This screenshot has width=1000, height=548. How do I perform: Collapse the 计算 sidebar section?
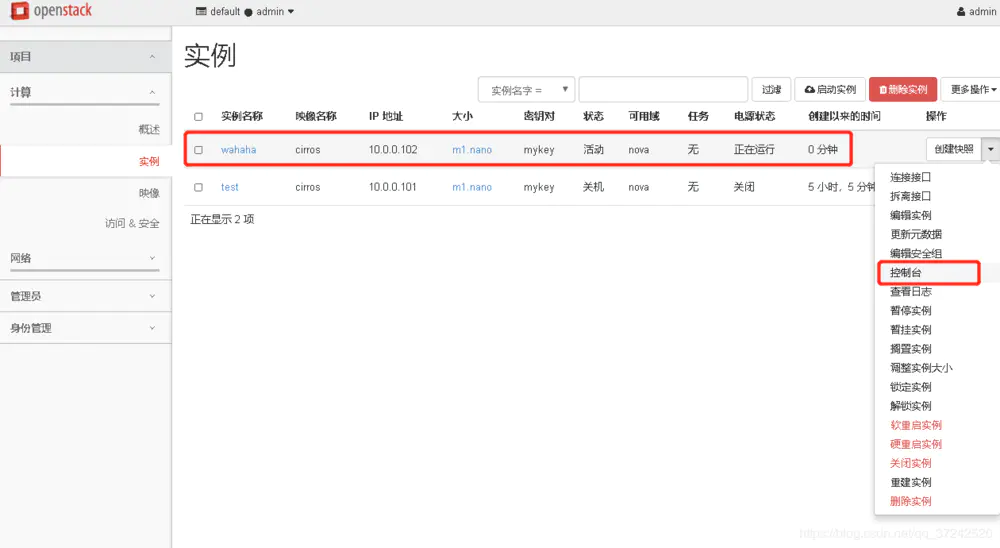[x=85, y=93]
